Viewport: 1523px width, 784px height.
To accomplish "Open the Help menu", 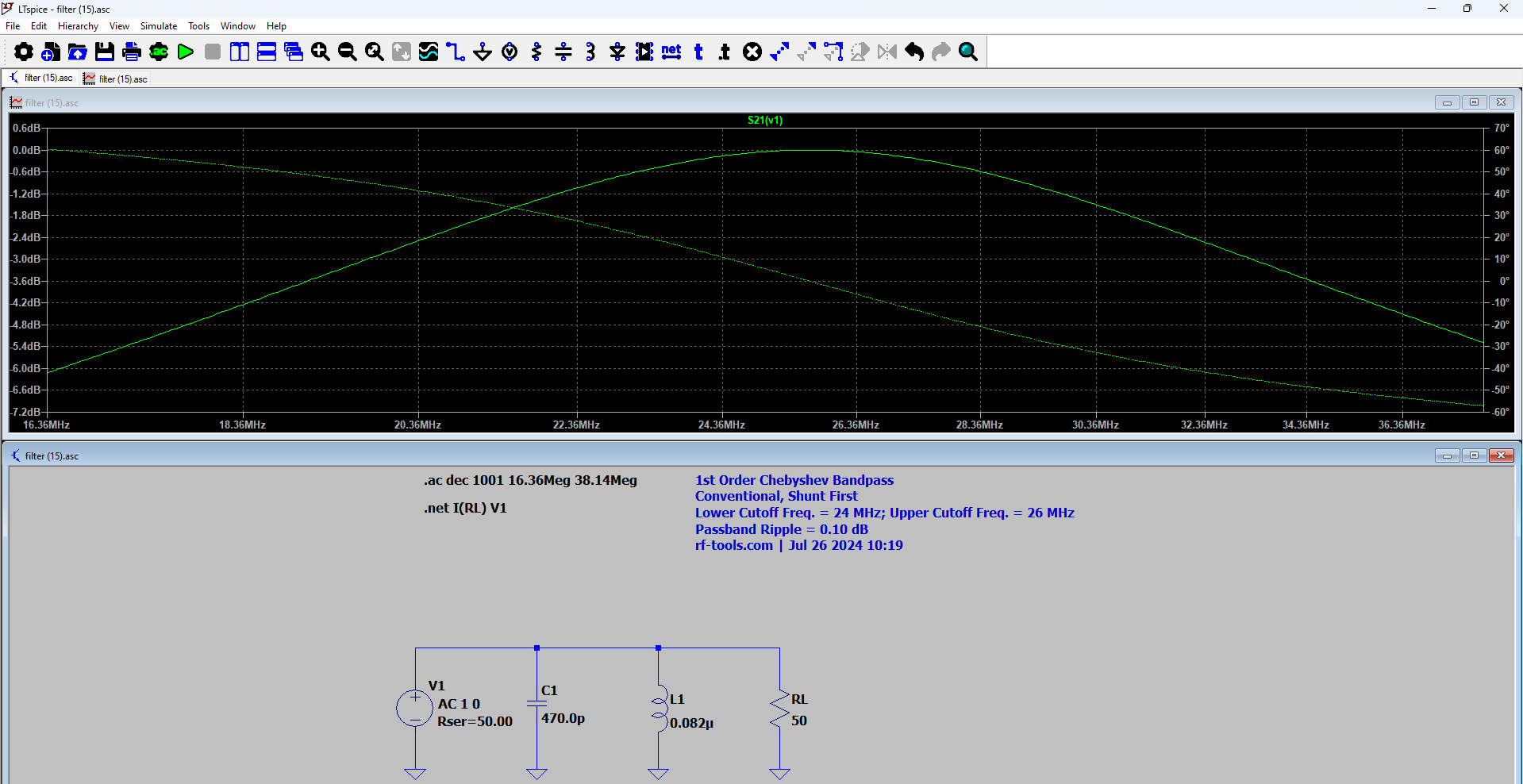I will point(276,26).
